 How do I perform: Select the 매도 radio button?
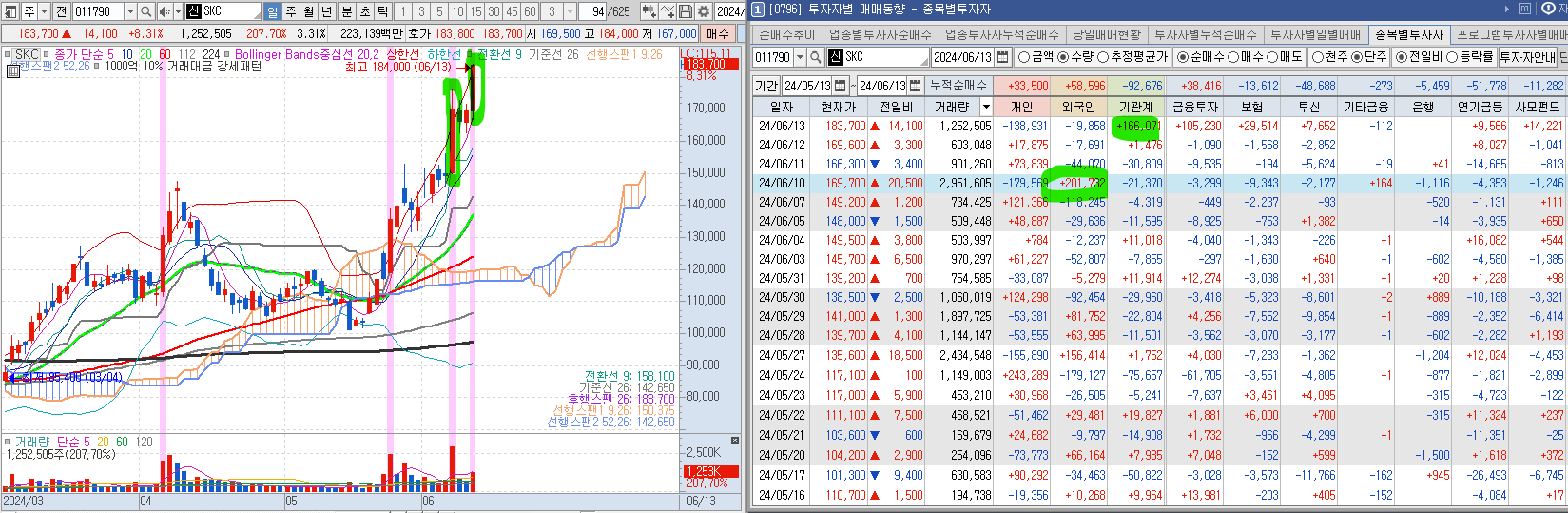[x=1285, y=57]
